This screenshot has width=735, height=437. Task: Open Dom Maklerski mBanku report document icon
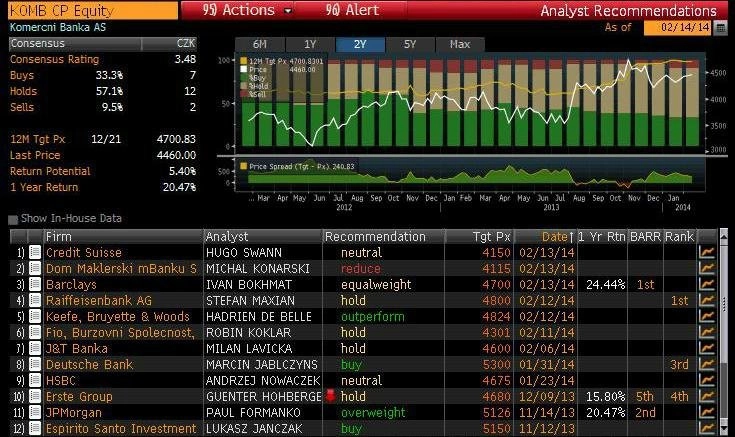35,268
